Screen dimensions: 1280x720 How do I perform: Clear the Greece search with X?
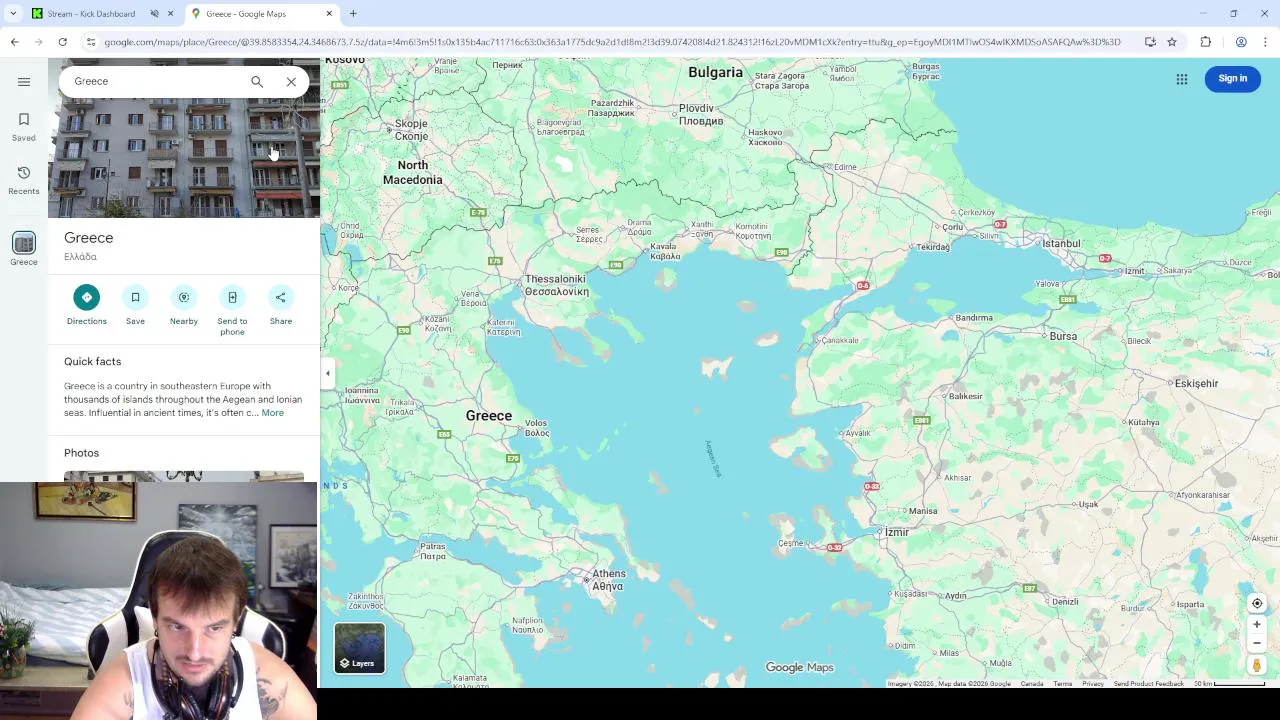tap(291, 82)
